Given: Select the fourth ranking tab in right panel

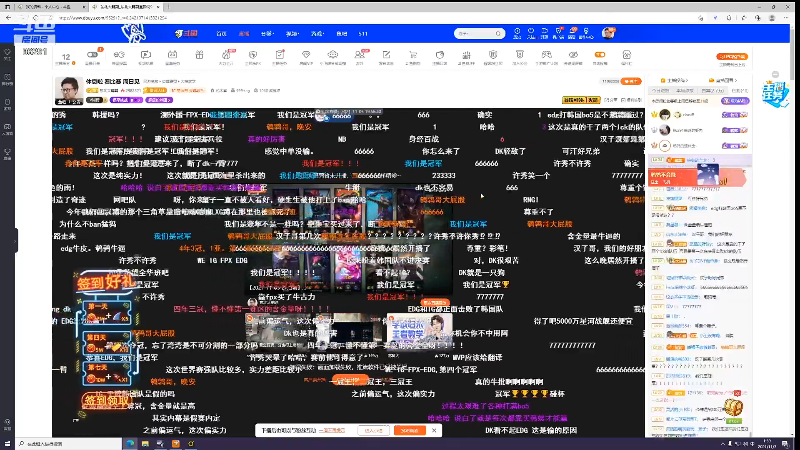Looking at the screenshot, I should click(739, 90).
